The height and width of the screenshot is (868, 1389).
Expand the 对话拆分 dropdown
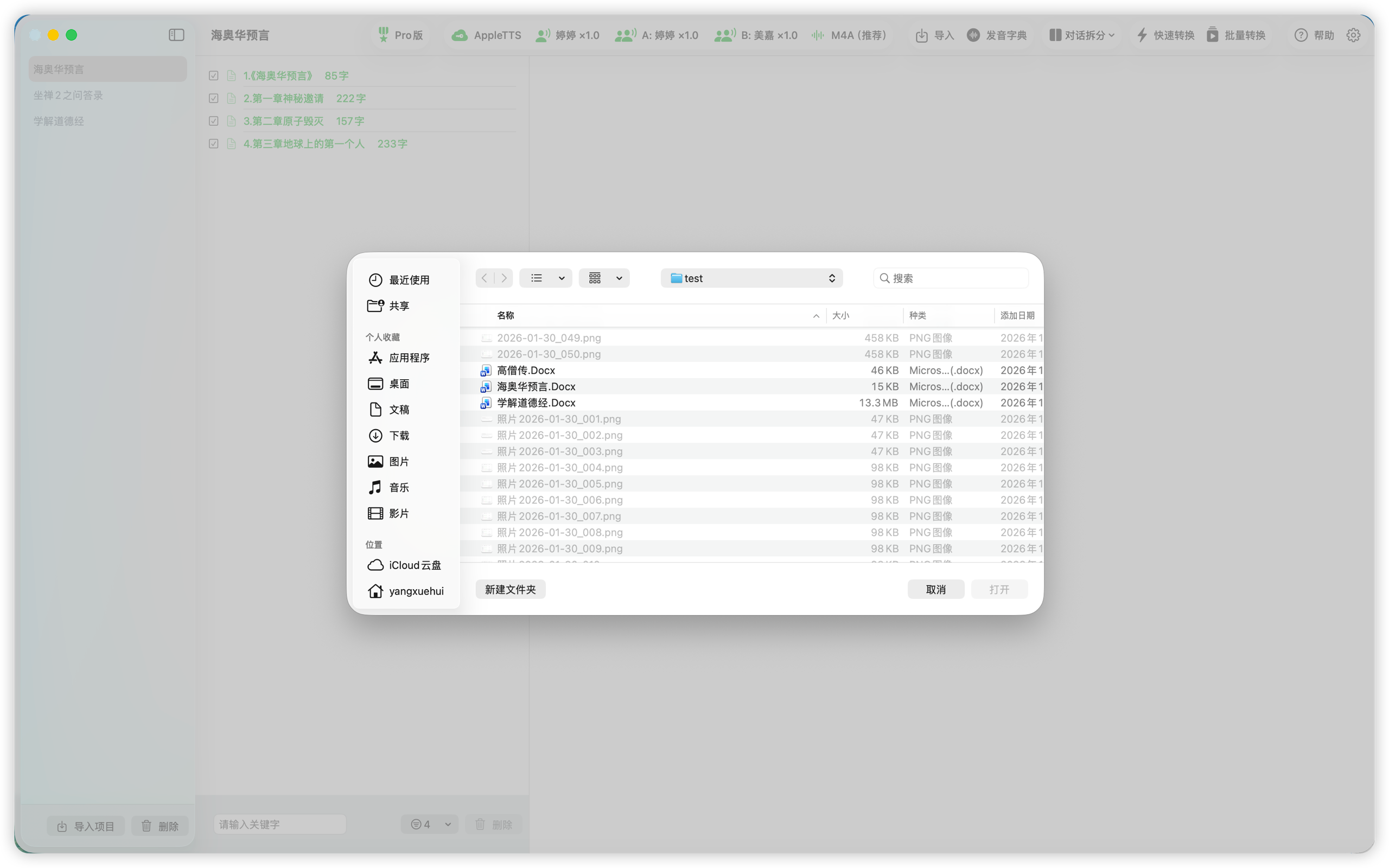point(1082,35)
